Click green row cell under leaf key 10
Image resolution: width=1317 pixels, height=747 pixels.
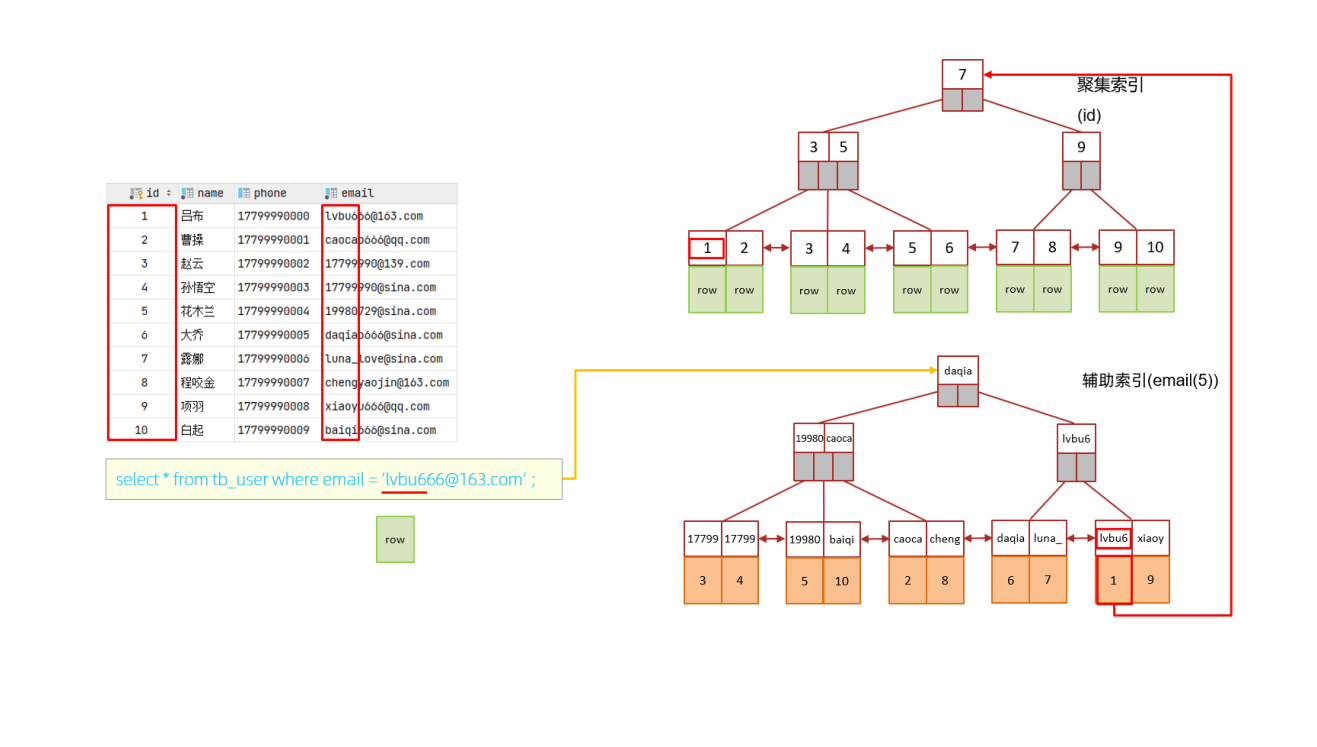click(1155, 289)
